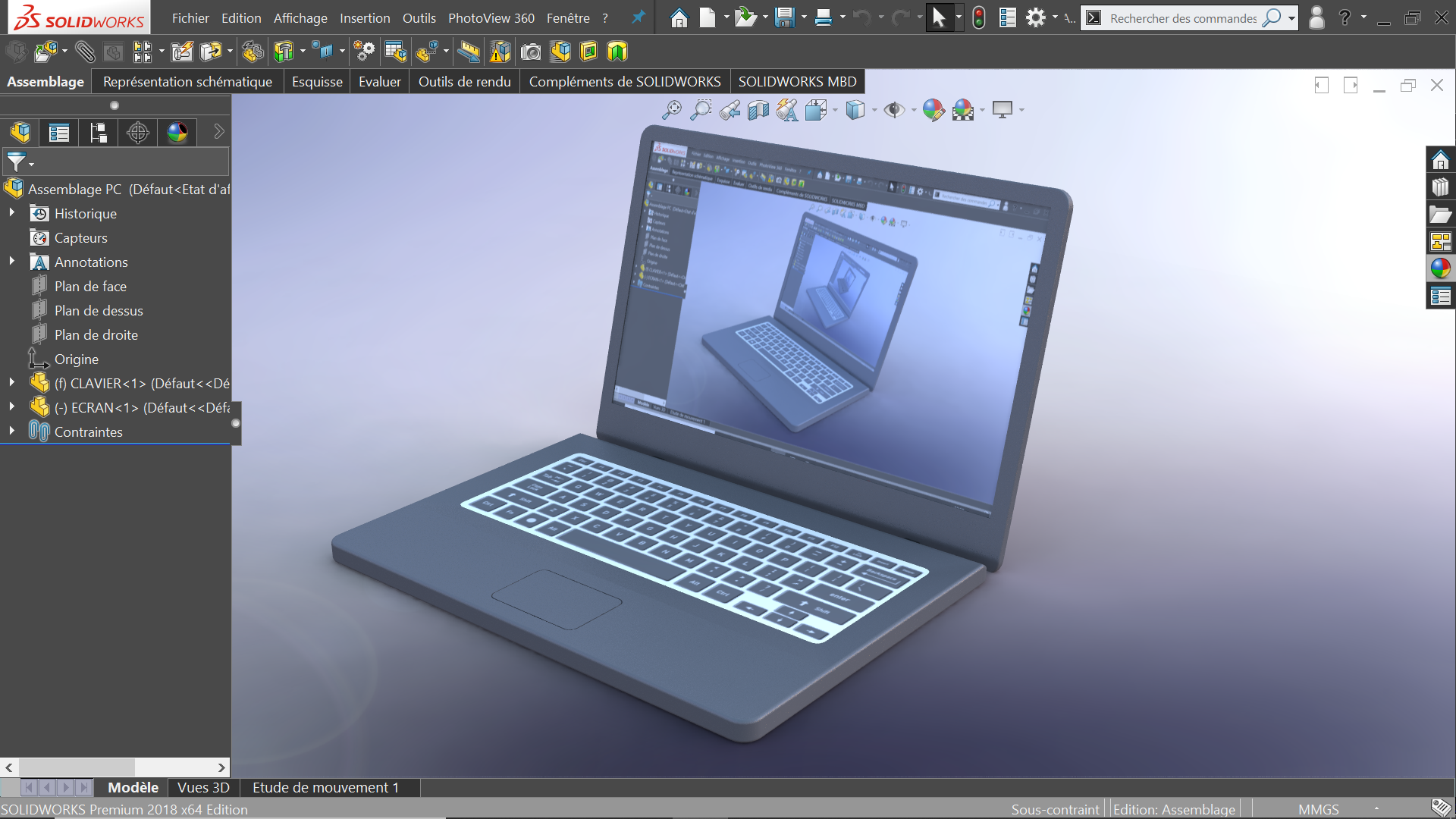
Task: Toggle the Select arrow cursor tool
Action: pyautogui.click(x=939, y=17)
